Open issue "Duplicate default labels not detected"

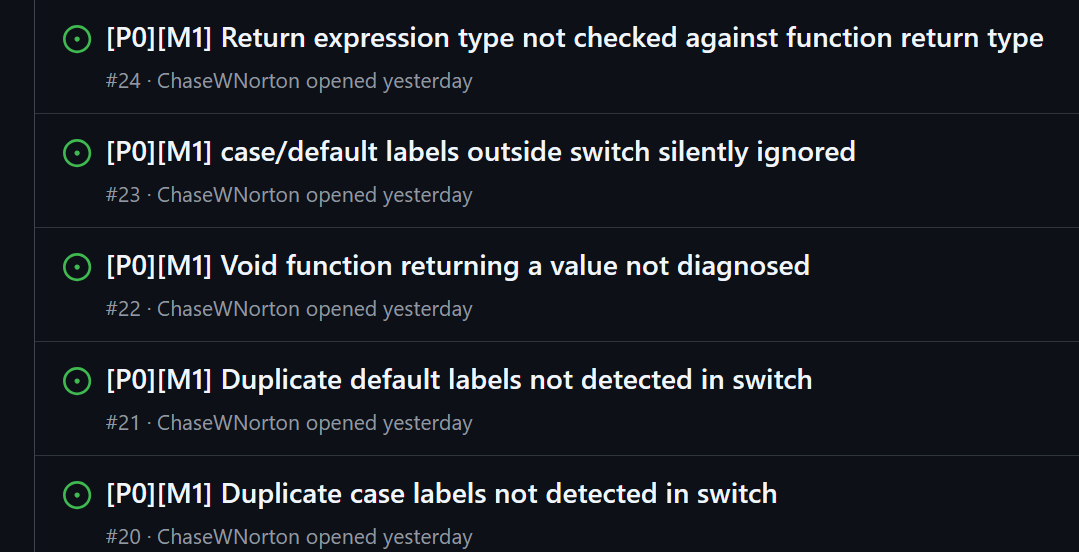tap(459, 381)
